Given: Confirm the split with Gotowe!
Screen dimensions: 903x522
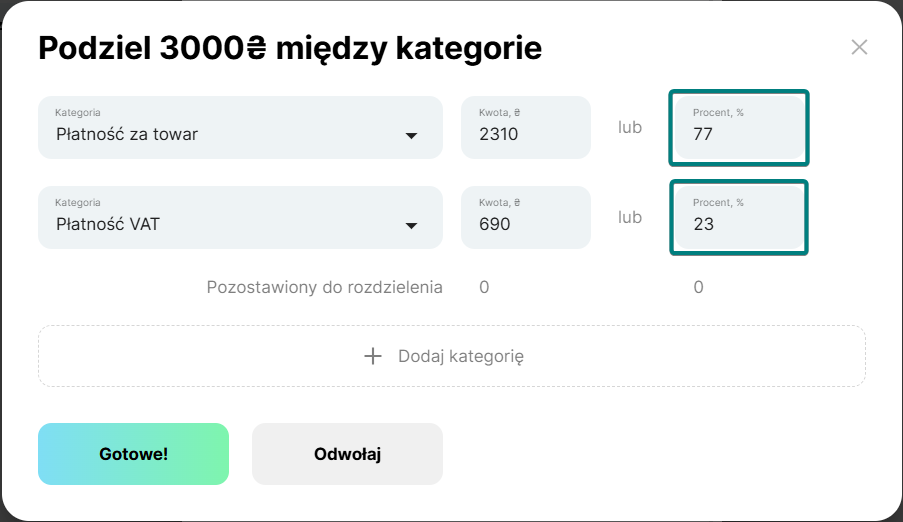Looking at the screenshot, I should (x=133, y=454).
